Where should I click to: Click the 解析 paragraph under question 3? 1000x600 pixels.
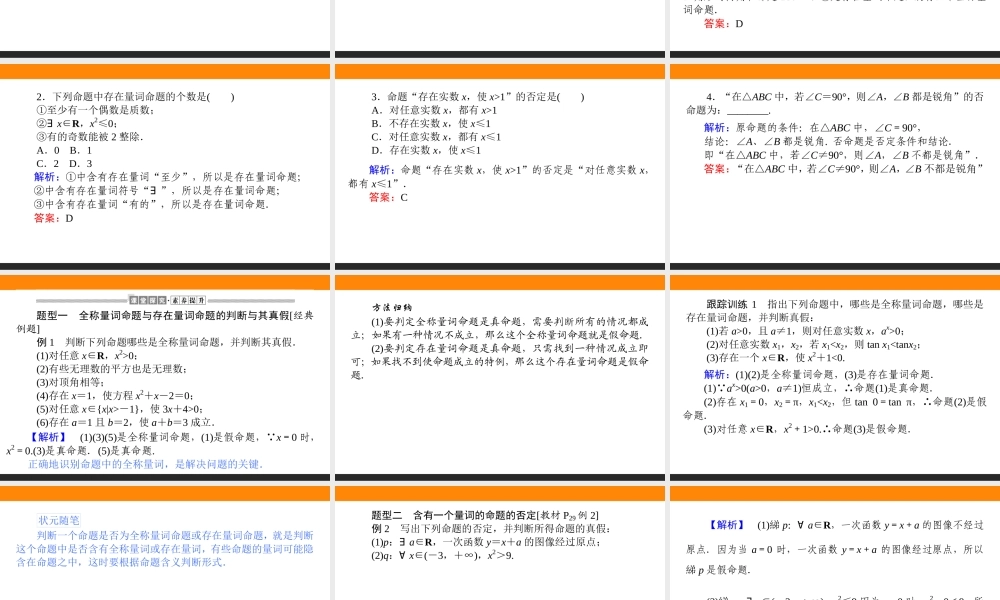click(499, 177)
